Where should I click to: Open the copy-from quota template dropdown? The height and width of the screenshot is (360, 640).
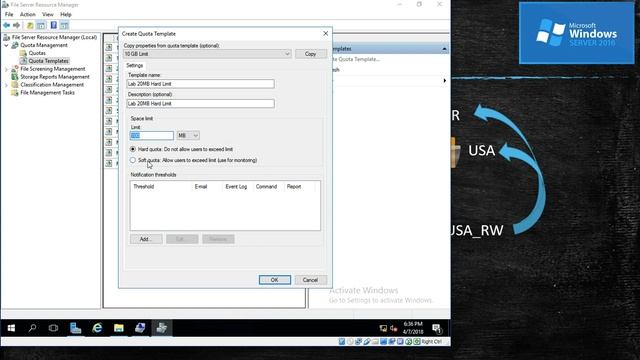[207, 54]
